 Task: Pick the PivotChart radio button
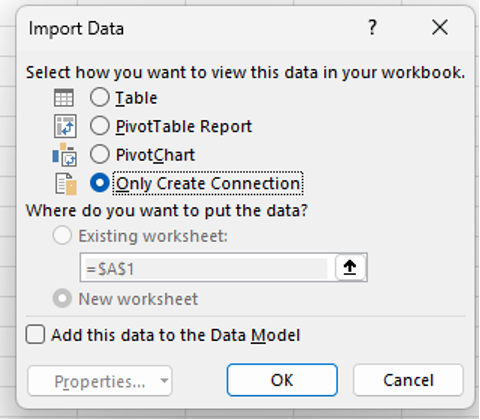click(x=99, y=154)
